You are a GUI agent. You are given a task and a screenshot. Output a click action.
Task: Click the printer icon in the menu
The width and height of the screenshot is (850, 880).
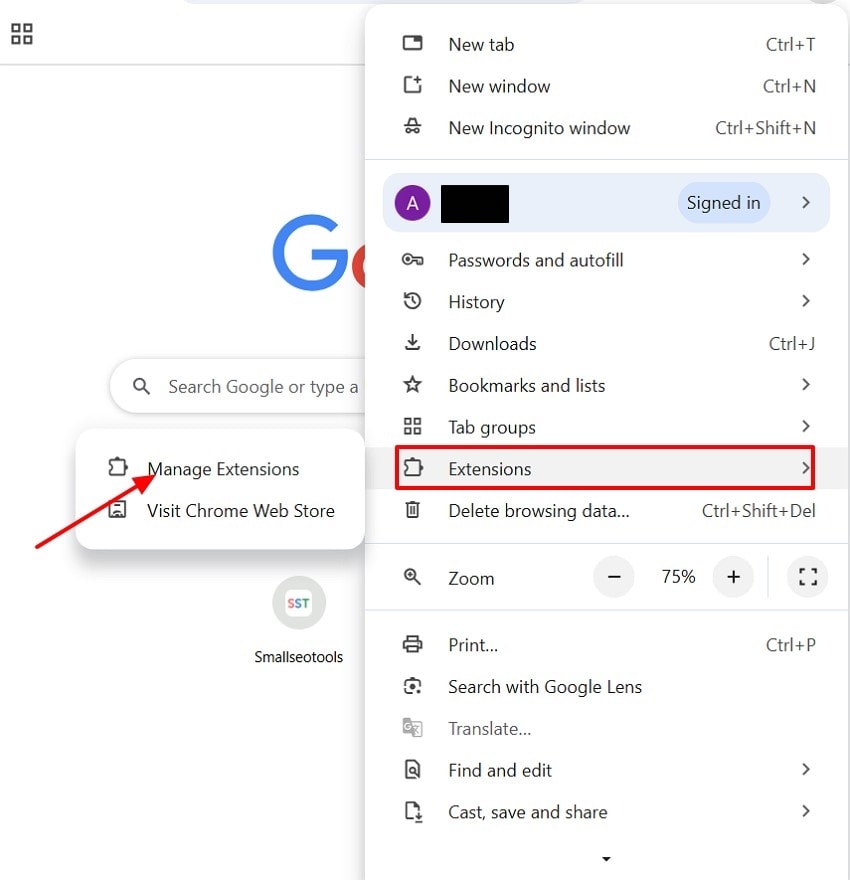412,644
